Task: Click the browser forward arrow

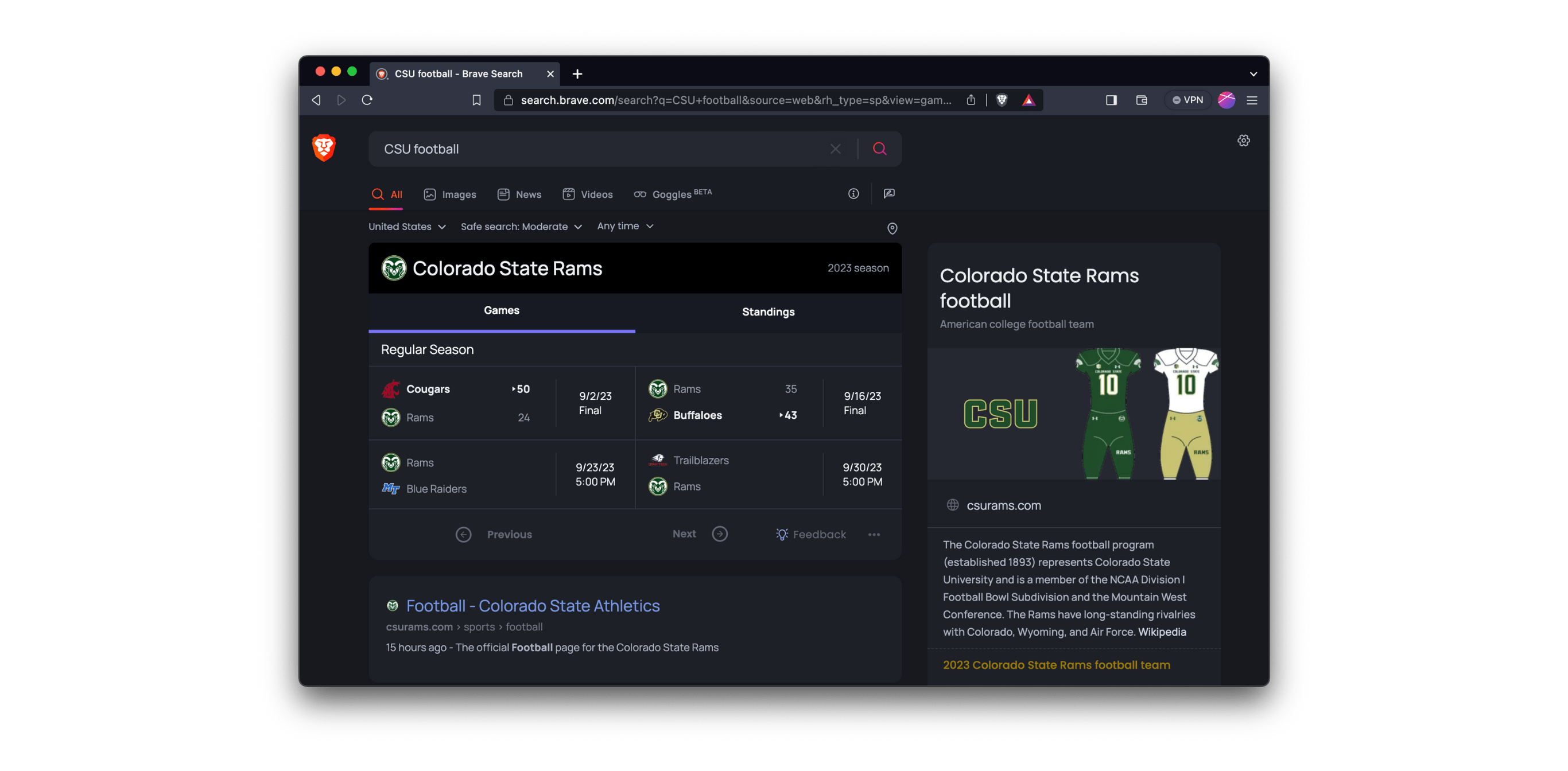Action: 341,100
